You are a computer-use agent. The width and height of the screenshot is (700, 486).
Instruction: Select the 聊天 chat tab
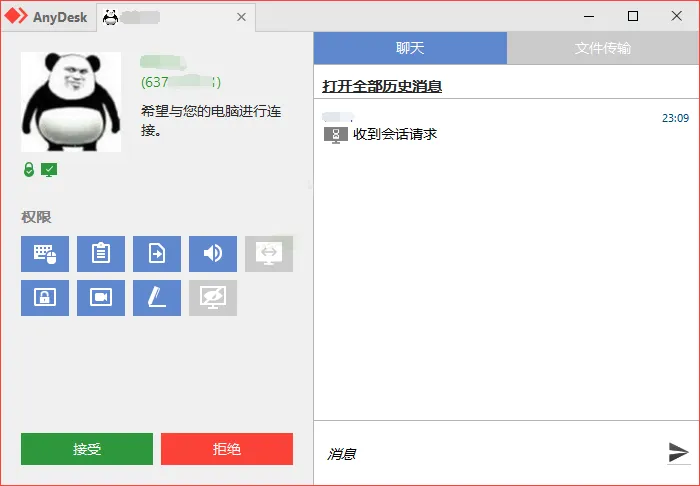point(410,48)
